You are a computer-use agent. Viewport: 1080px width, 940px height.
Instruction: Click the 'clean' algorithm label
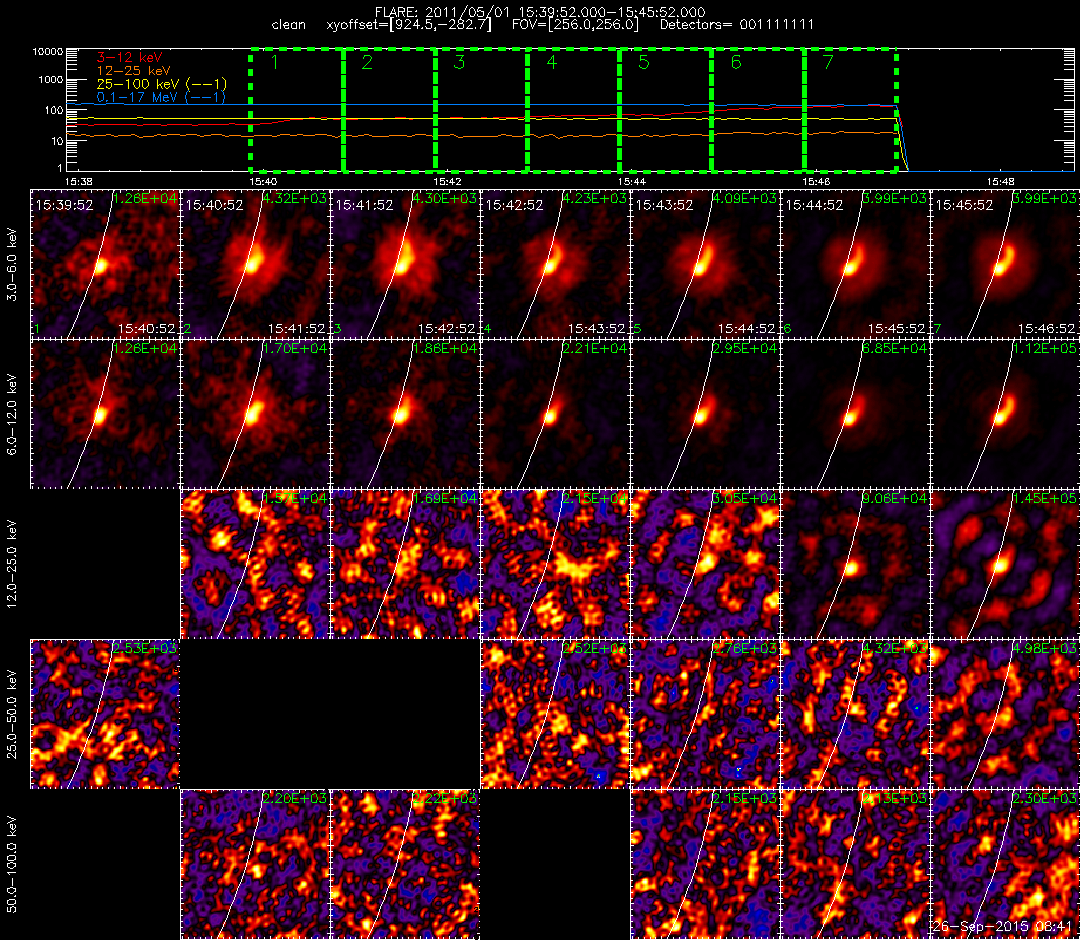point(289,25)
